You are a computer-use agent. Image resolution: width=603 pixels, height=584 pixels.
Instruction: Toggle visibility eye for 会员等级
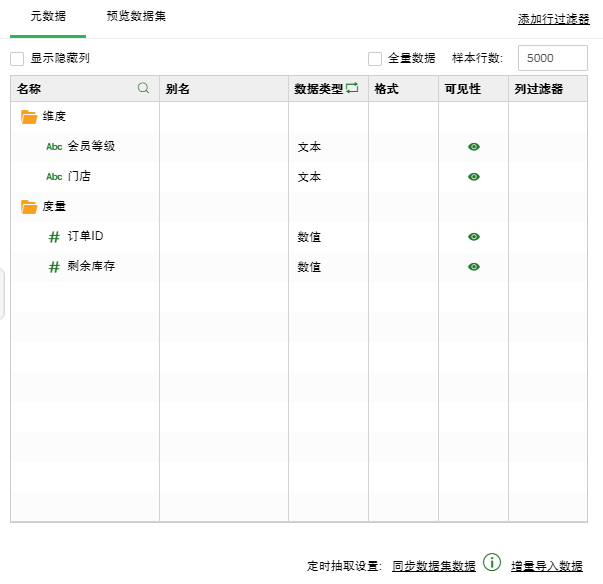point(474,147)
